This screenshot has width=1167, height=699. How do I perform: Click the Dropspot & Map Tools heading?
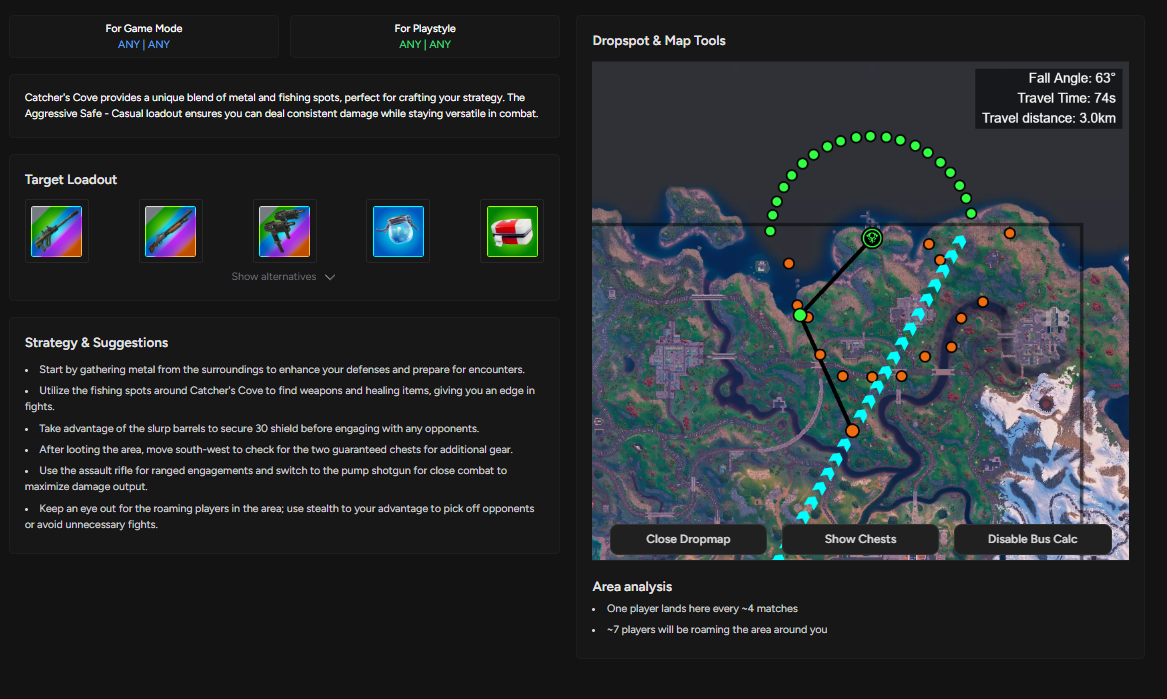coord(659,41)
